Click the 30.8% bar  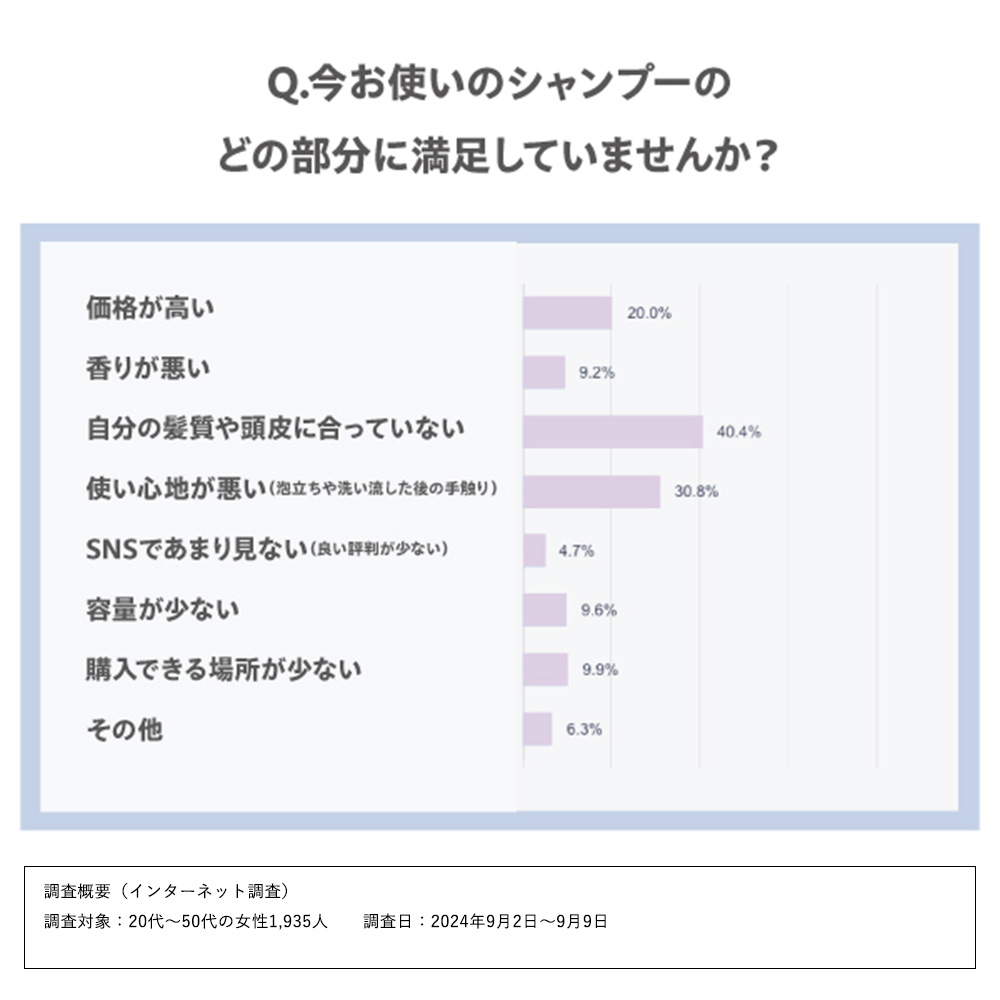click(x=592, y=491)
